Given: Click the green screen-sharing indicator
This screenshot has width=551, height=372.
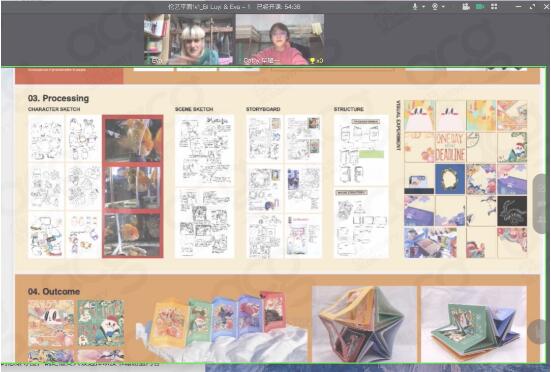Looking at the screenshot, I should tap(480, 6).
